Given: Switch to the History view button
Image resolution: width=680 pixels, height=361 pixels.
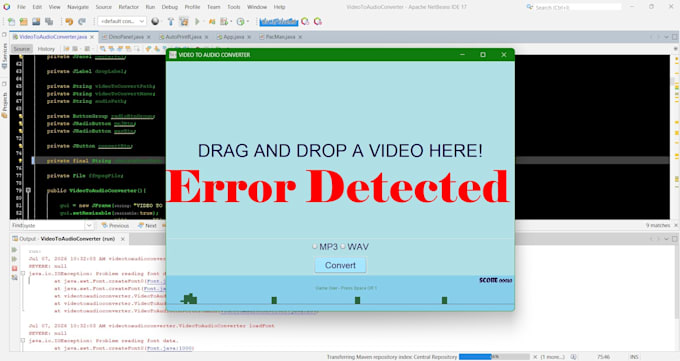Looking at the screenshot, I should (46, 49).
